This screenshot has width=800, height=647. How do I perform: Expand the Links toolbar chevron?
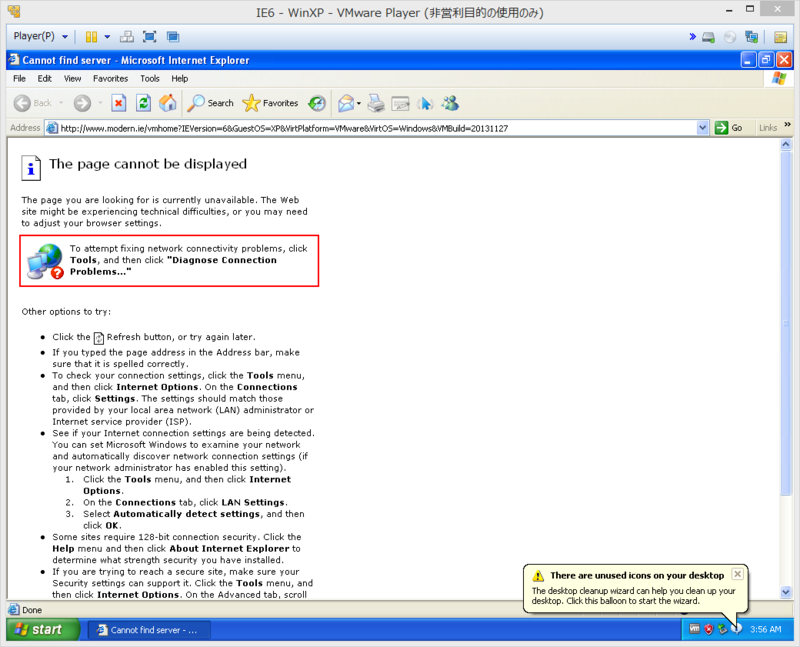click(x=787, y=125)
